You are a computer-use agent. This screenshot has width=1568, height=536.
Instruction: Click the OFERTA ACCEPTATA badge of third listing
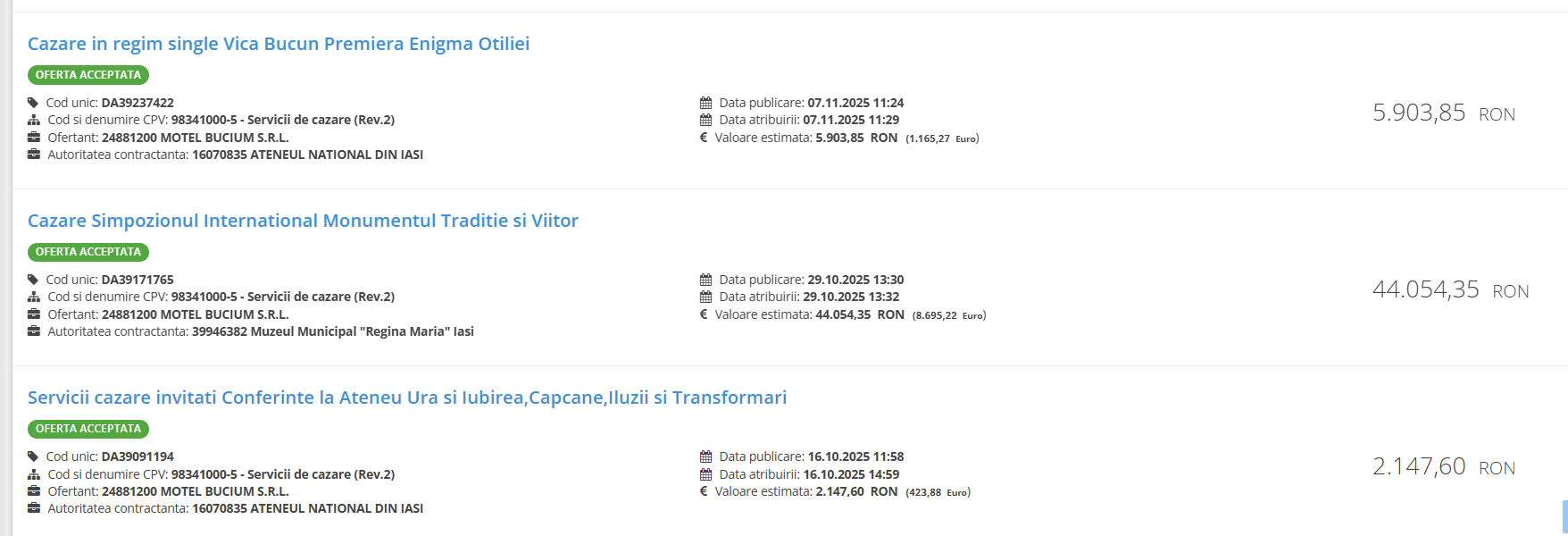pyautogui.click(x=88, y=429)
